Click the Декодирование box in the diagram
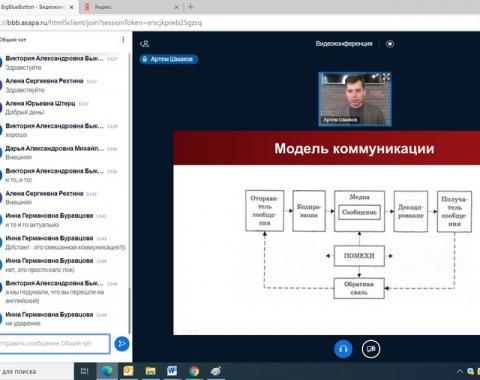Screen dimensions: 480x380 click(411, 211)
